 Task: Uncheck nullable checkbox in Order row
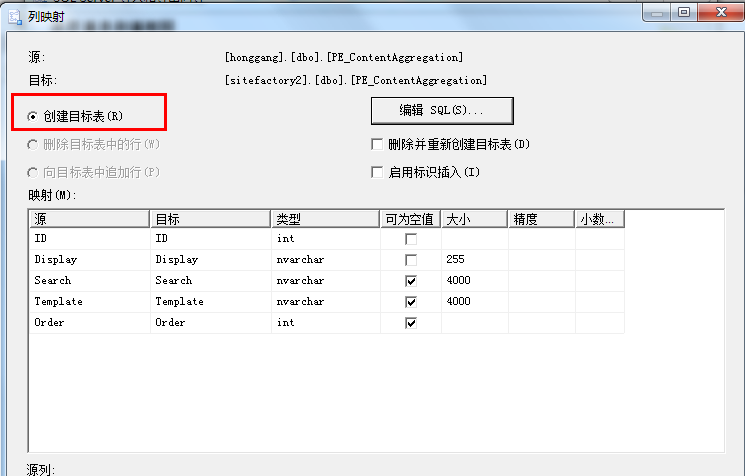point(411,323)
